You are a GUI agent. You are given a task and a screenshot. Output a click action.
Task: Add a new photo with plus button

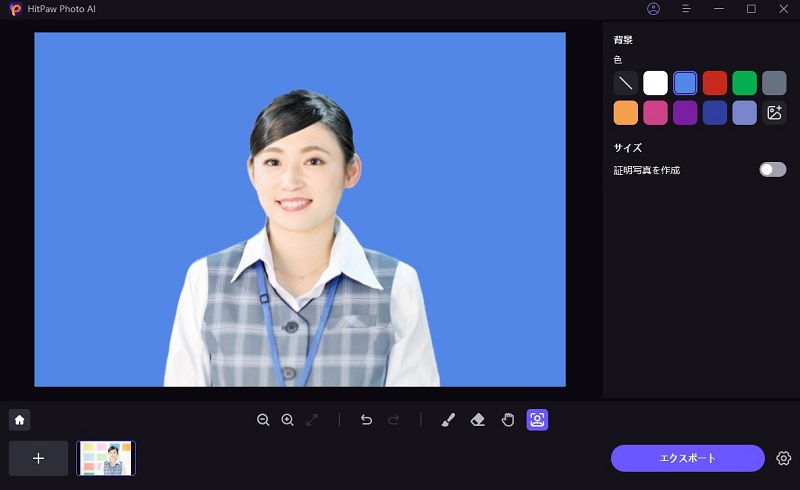38,458
